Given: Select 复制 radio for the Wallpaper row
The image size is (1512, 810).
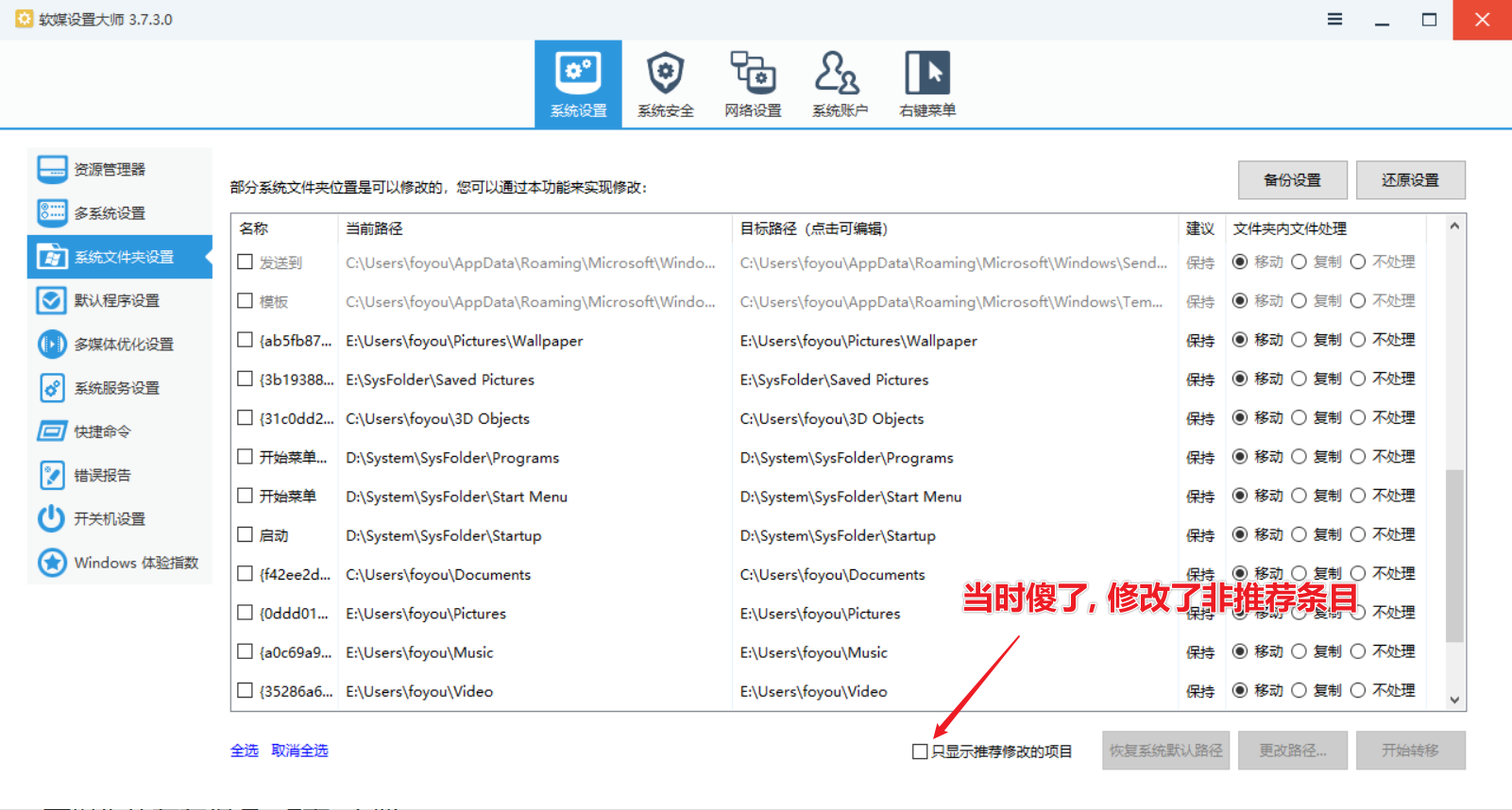Looking at the screenshot, I should tap(1300, 340).
